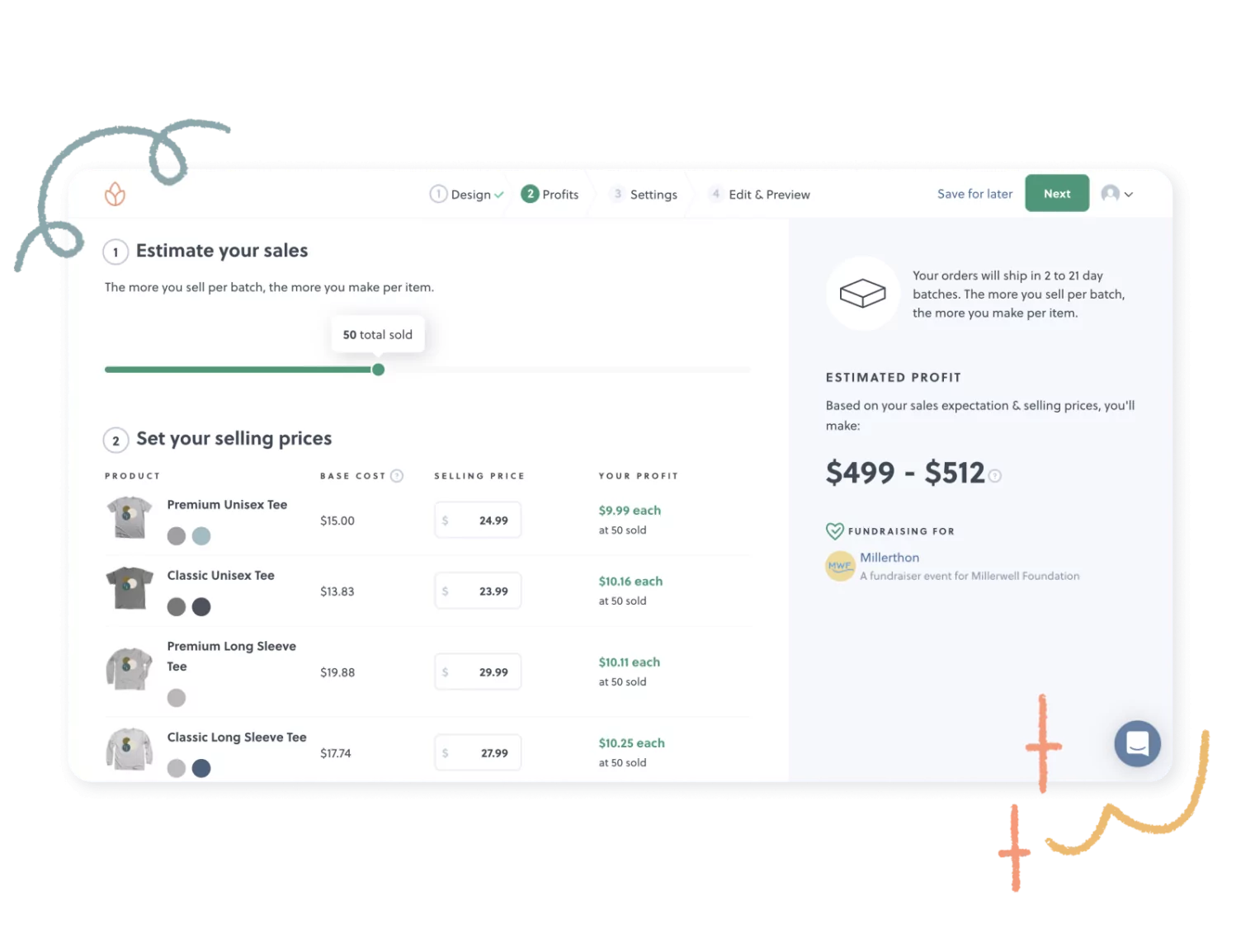
Task: Go to the Design step
Action: (466, 195)
